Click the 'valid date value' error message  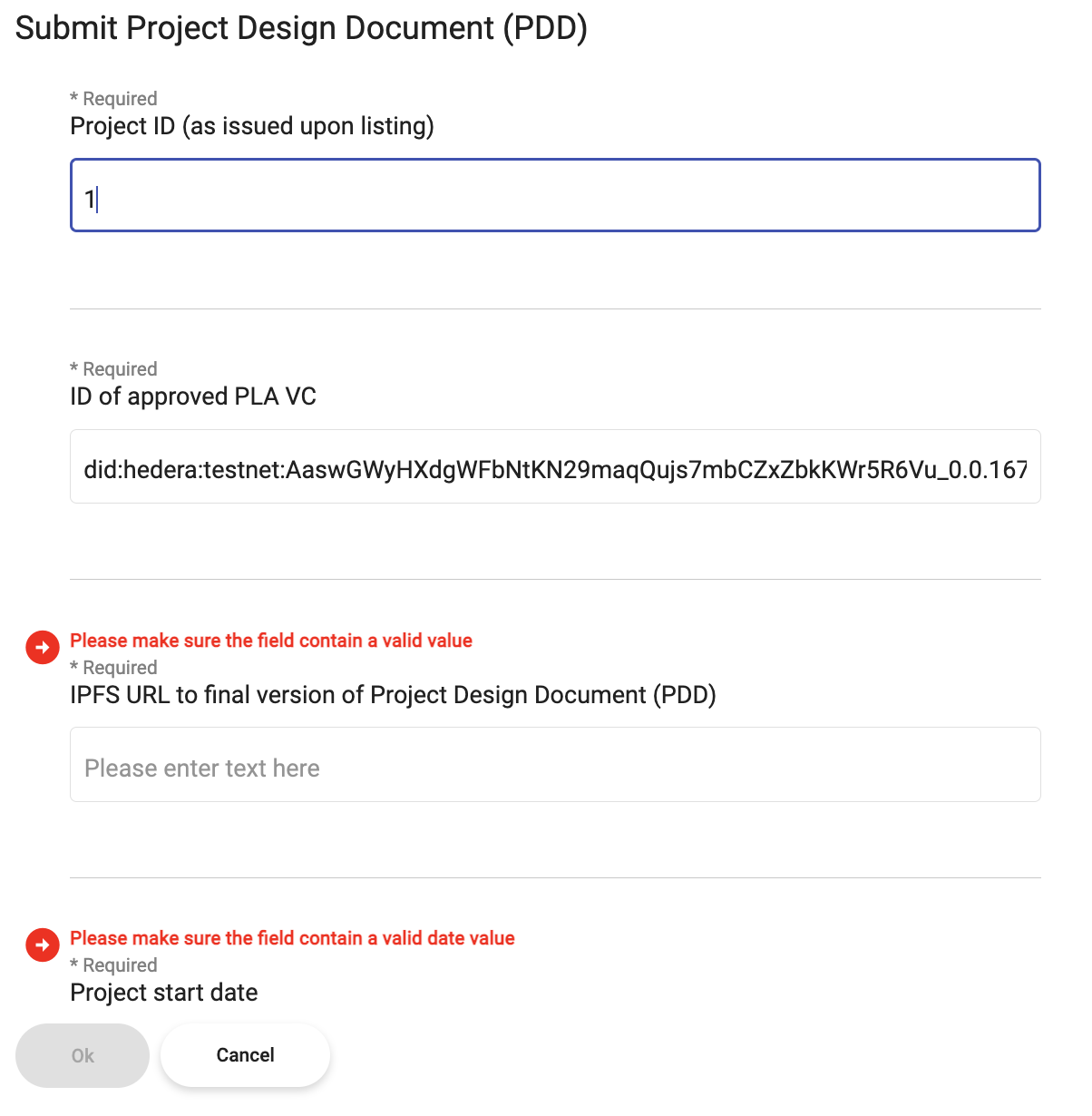pos(292,938)
